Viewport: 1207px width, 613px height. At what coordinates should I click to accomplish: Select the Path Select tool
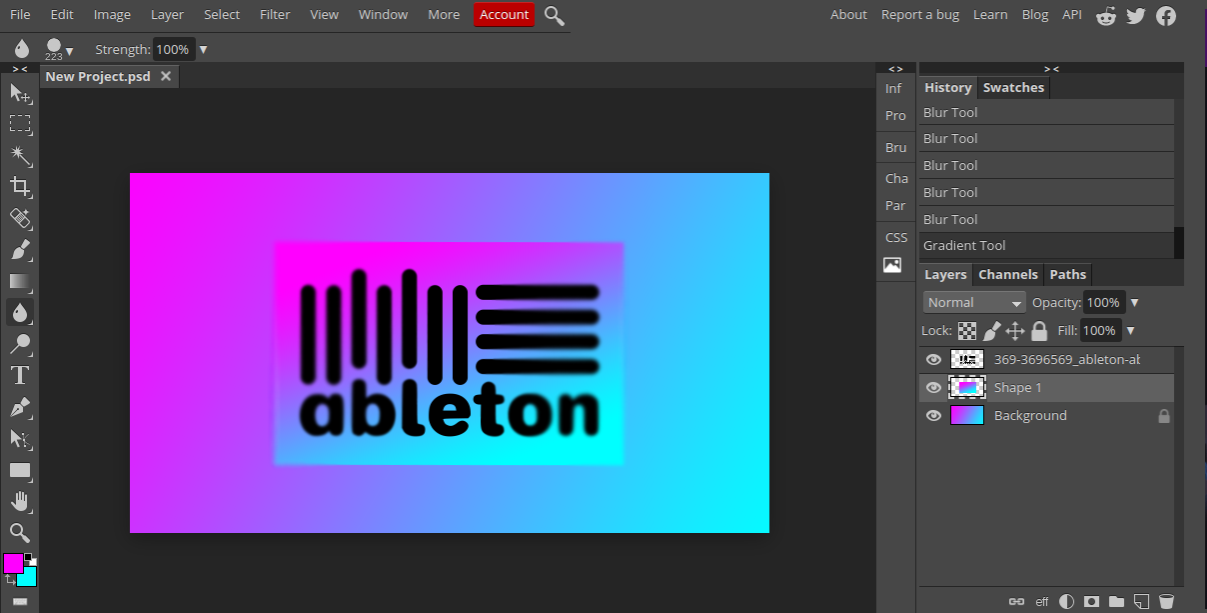tap(19, 438)
